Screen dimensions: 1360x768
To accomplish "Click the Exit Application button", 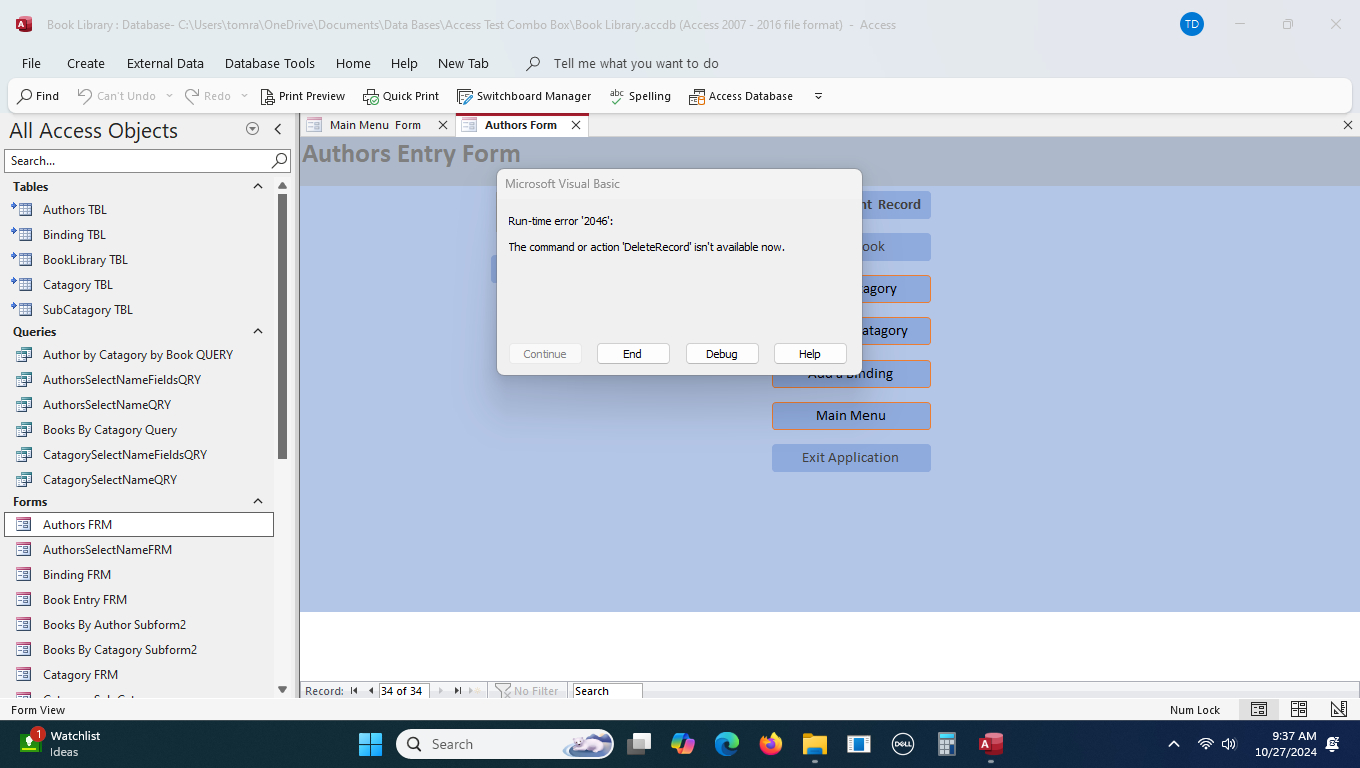I will coord(851,458).
